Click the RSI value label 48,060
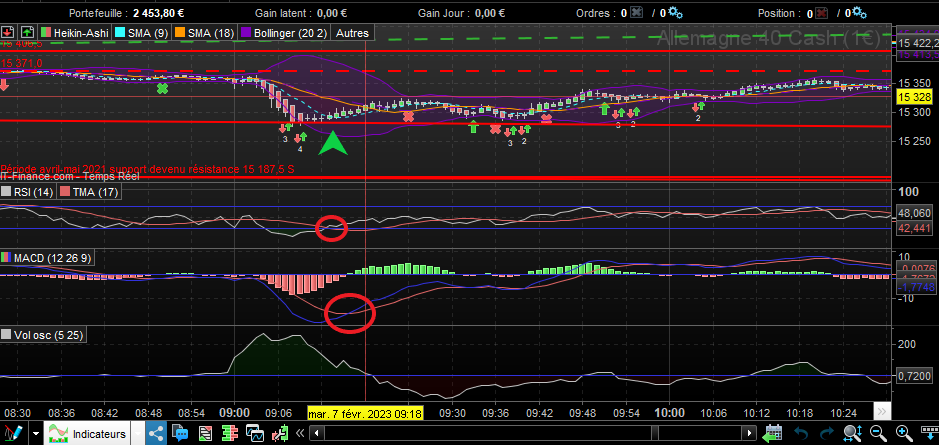 tap(915, 213)
